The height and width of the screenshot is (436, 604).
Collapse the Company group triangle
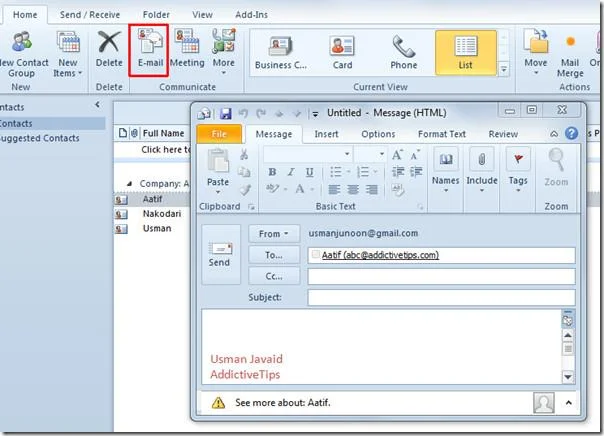[x=129, y=184]
